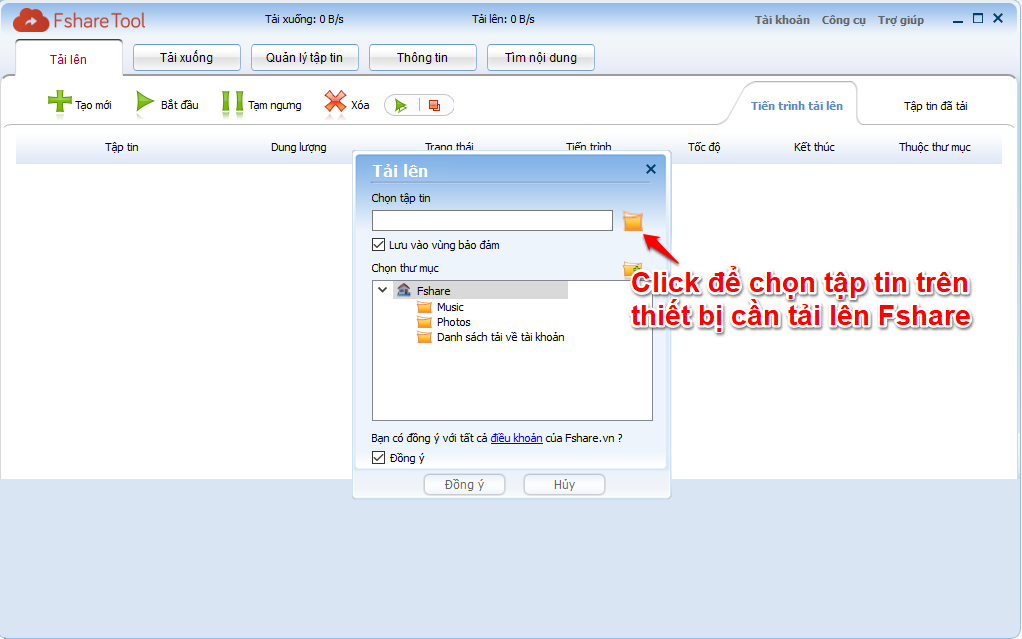Delete the entry using the Xóa icon
This screenshot has width=1022, height=639.
pos(335,103)
